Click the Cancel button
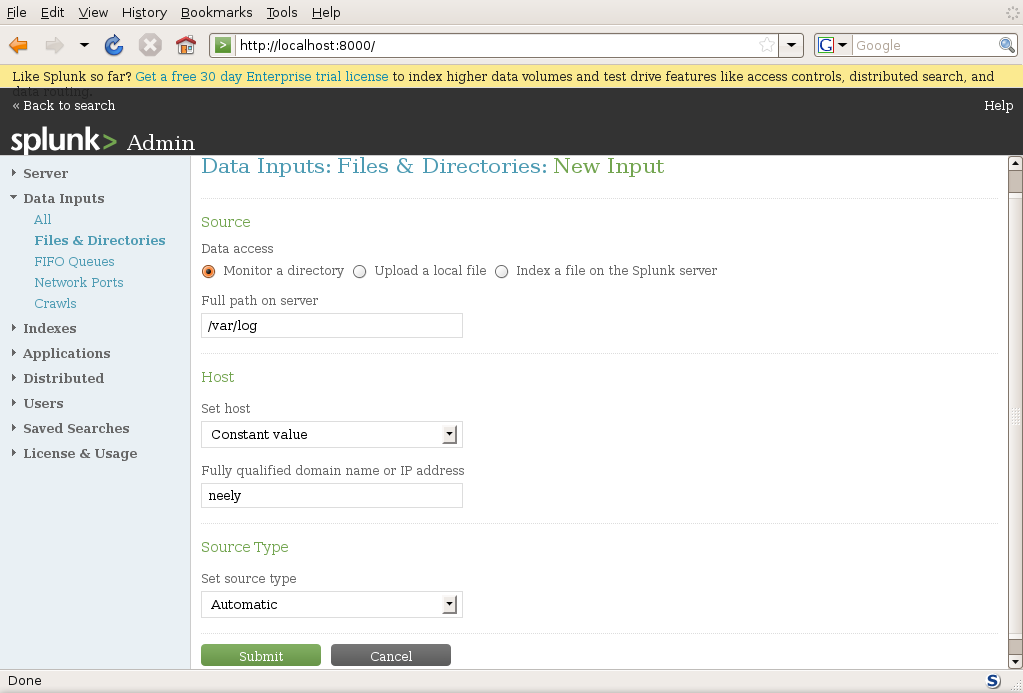The image size is (1023, 693). [391, 656]
